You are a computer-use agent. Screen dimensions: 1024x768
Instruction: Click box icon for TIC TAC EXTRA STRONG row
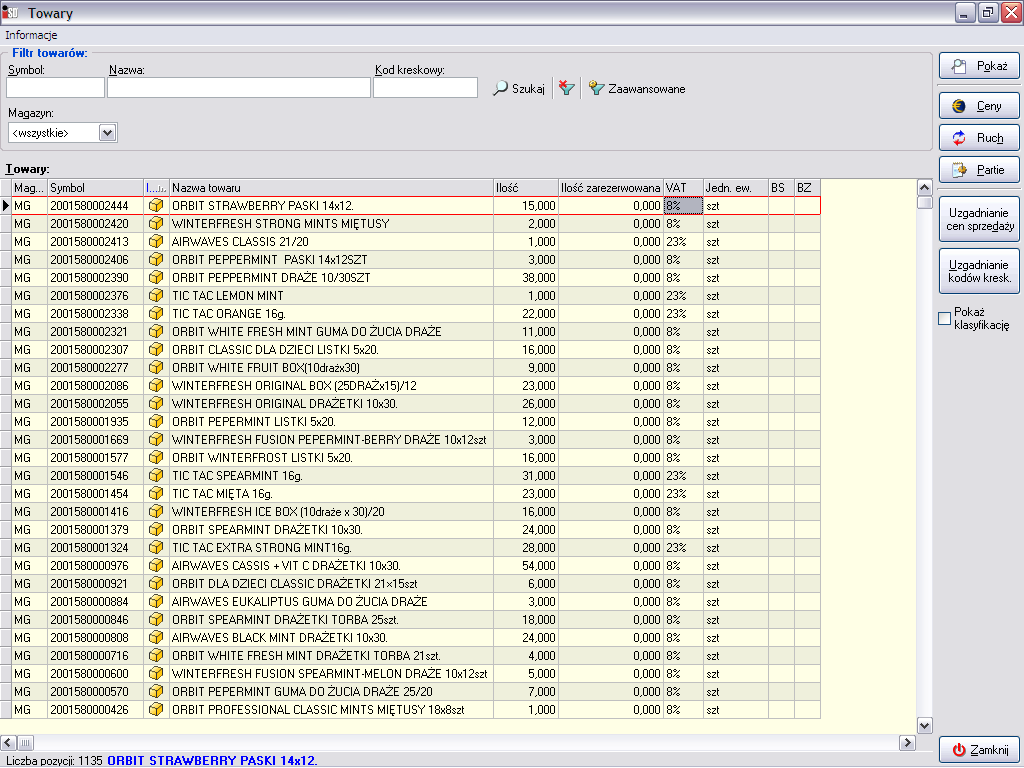156,547
